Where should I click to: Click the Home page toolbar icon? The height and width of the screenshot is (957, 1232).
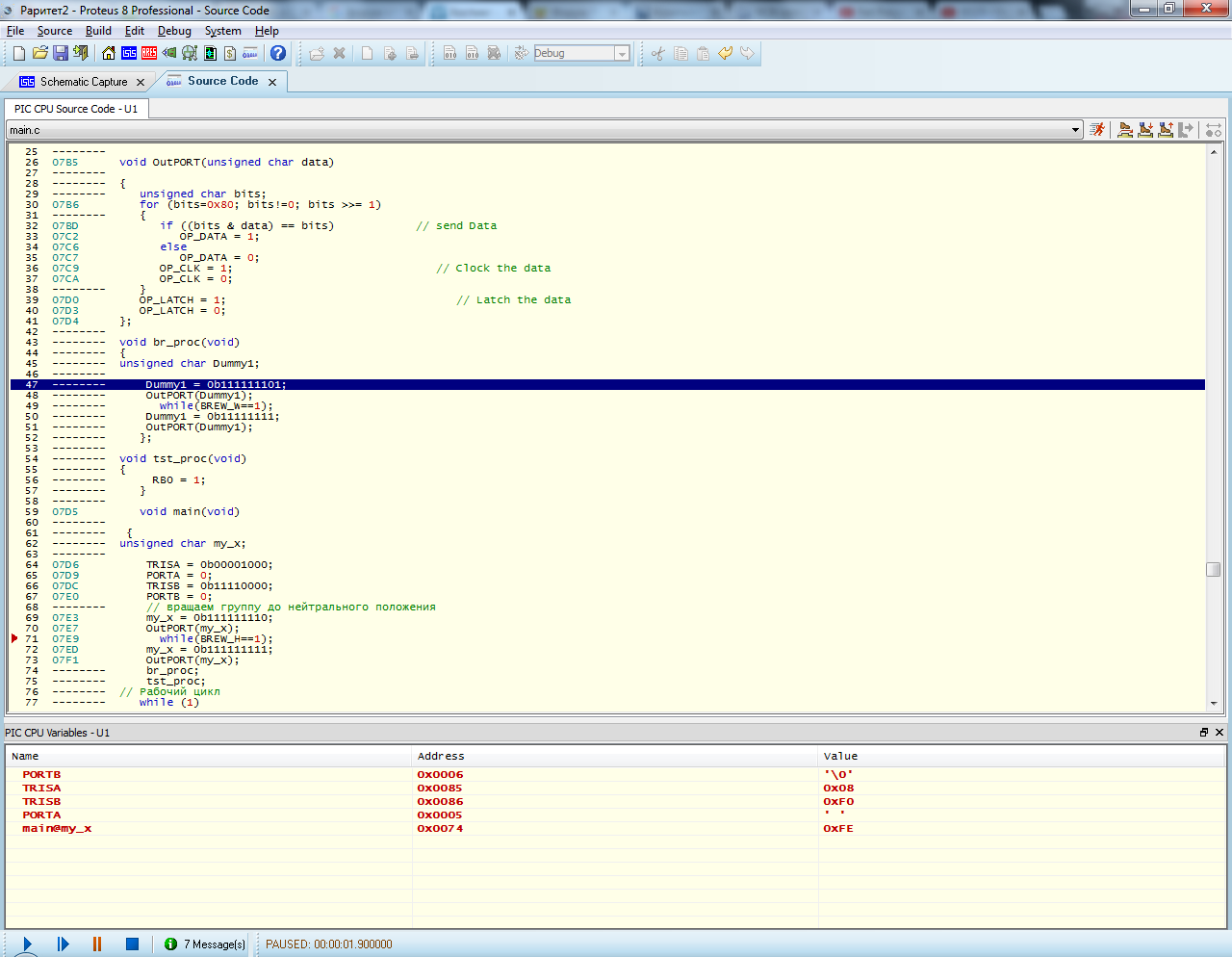pyautogui.click(x=109, y=53)
